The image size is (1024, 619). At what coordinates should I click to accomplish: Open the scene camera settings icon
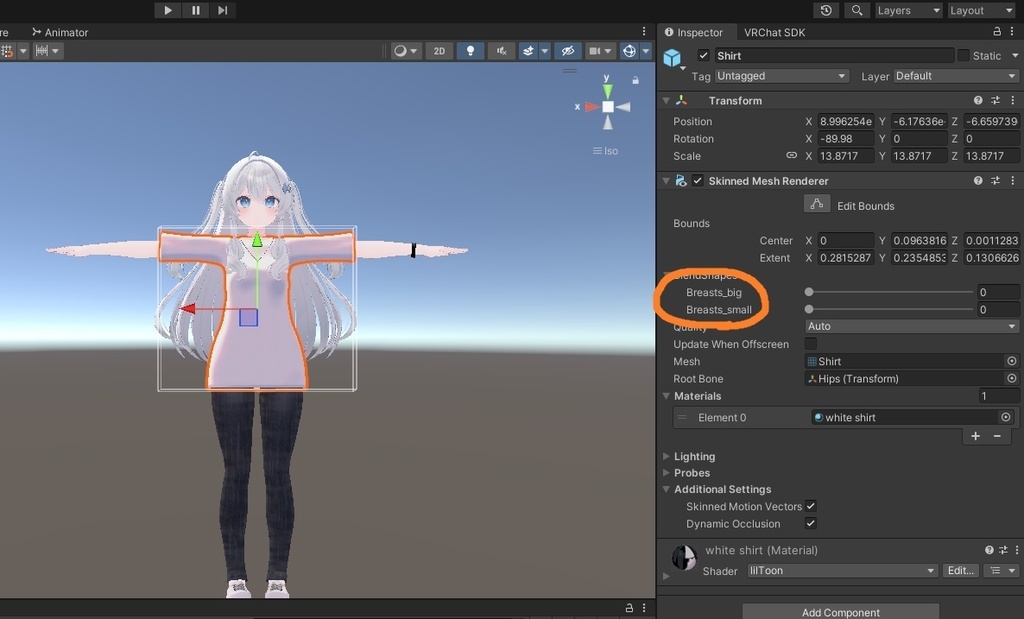(x=594, y=51)
